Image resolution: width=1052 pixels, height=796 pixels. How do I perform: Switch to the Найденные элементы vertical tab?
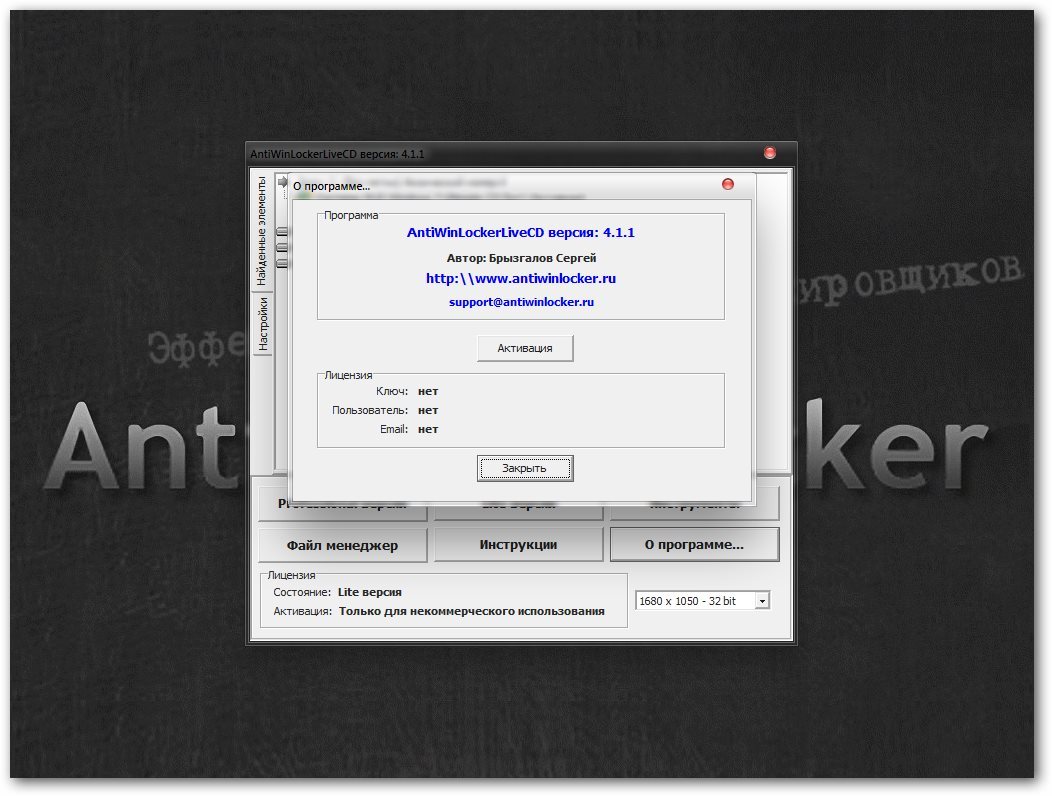click(261, 231)
